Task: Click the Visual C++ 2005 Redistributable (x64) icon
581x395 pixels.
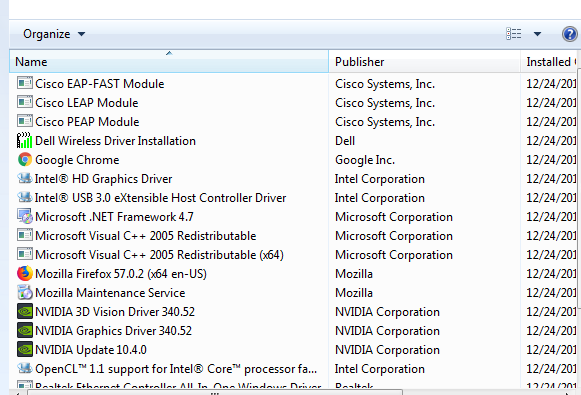Action: [x=25, y=254]
